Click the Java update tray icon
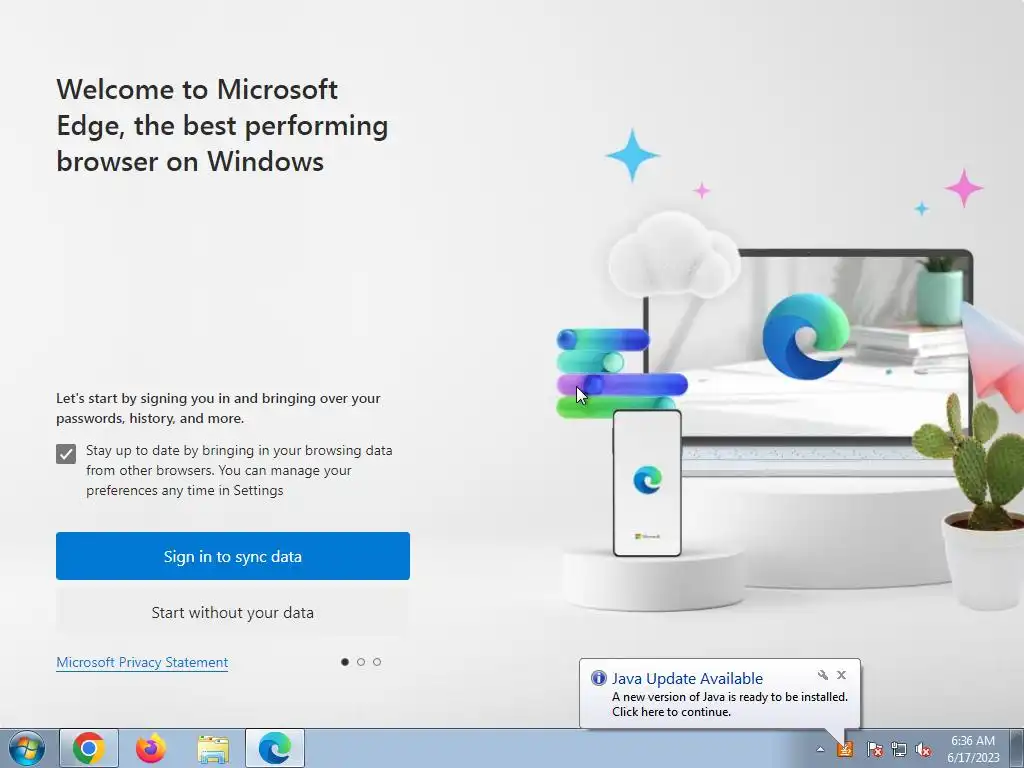 pos(845,749)
